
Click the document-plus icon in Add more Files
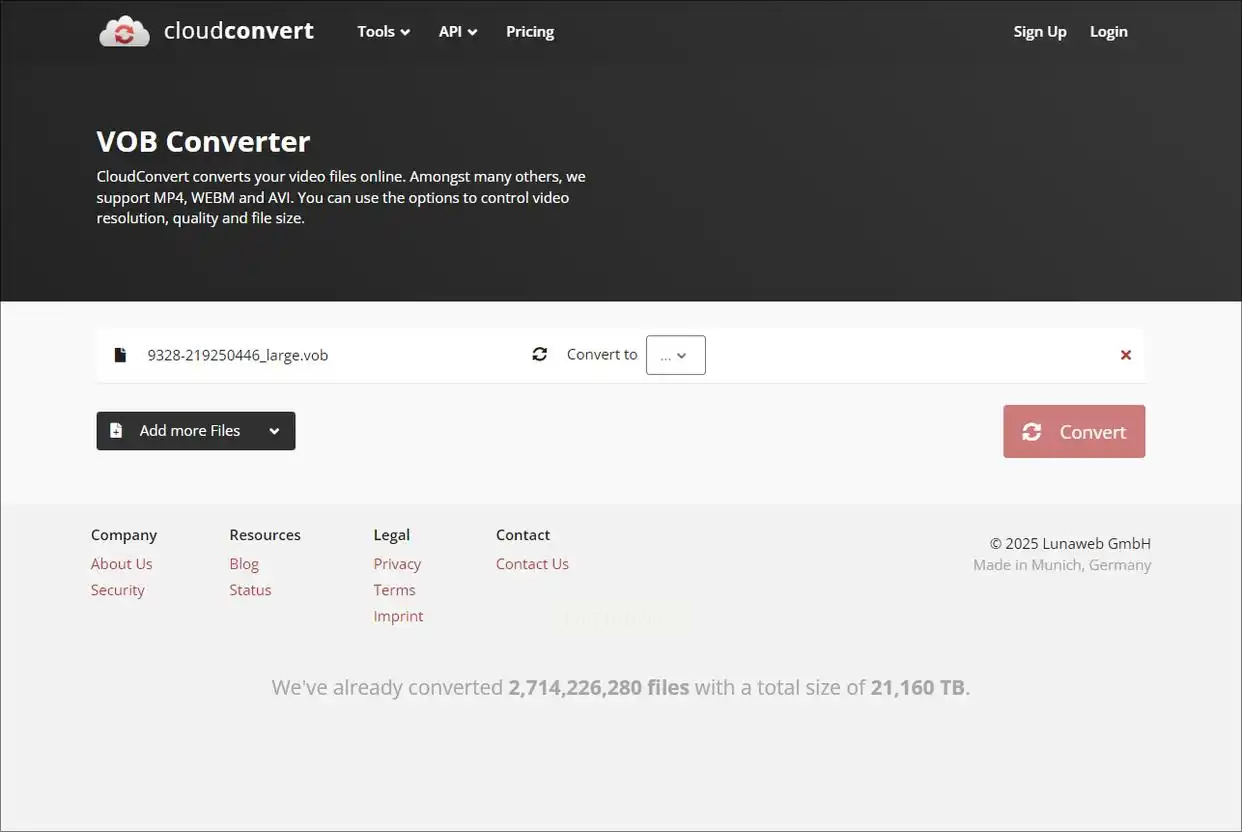[116, 431]
